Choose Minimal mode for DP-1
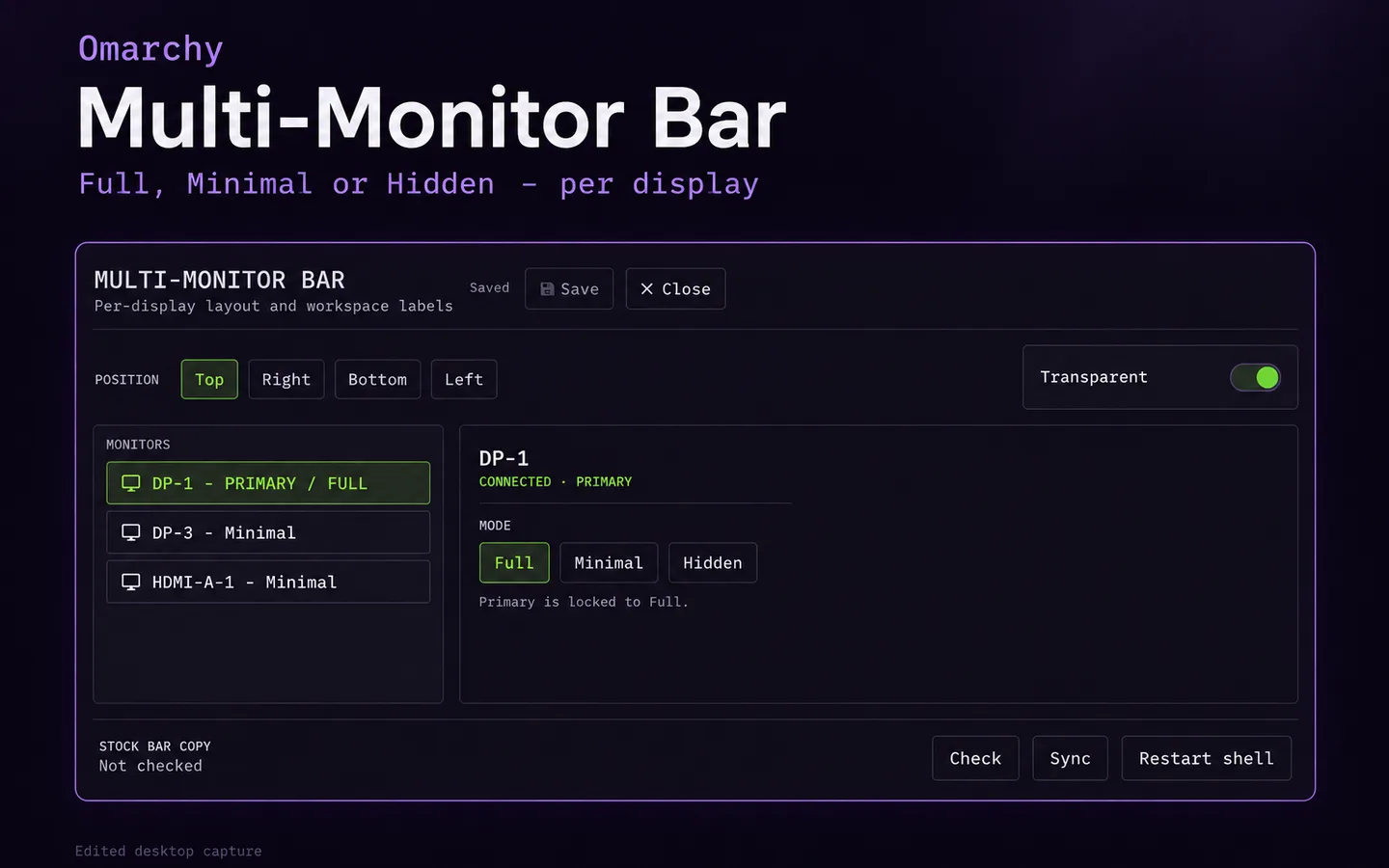This screenshot has width=1389, height=868. [609, 562]
